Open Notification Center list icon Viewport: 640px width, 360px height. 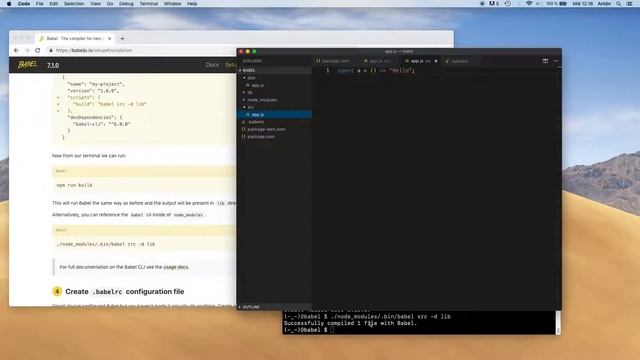[630, 4]
